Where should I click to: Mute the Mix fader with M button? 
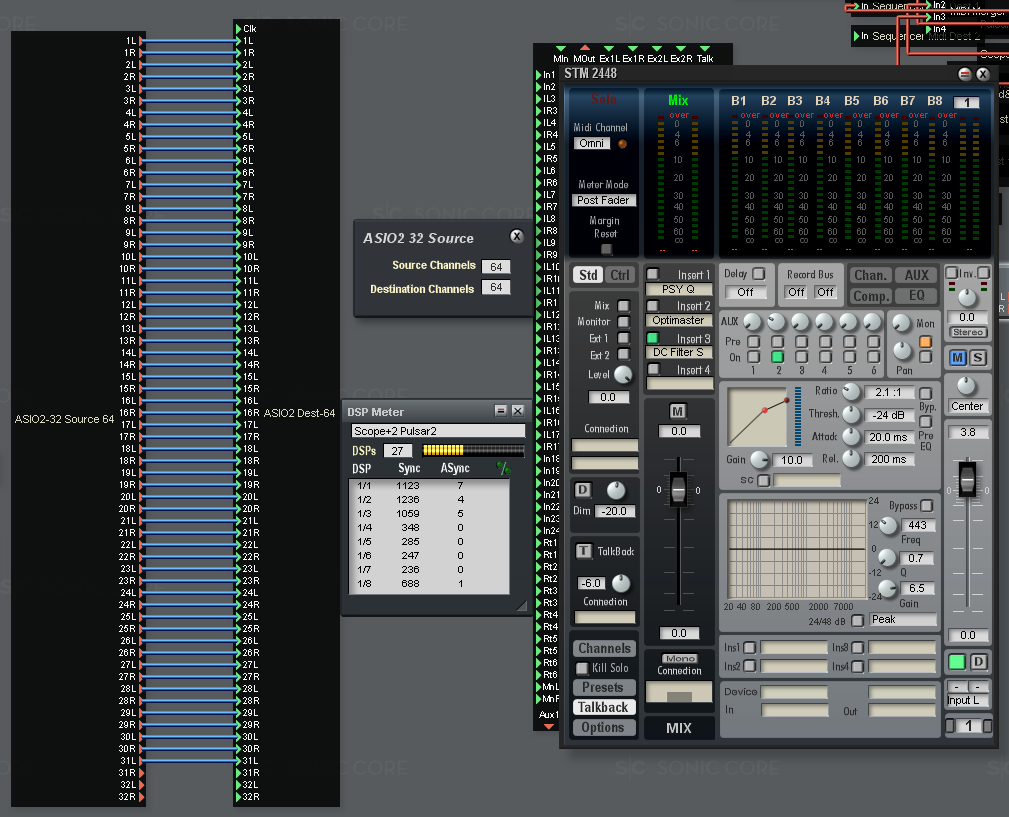[x=678, y=411]
